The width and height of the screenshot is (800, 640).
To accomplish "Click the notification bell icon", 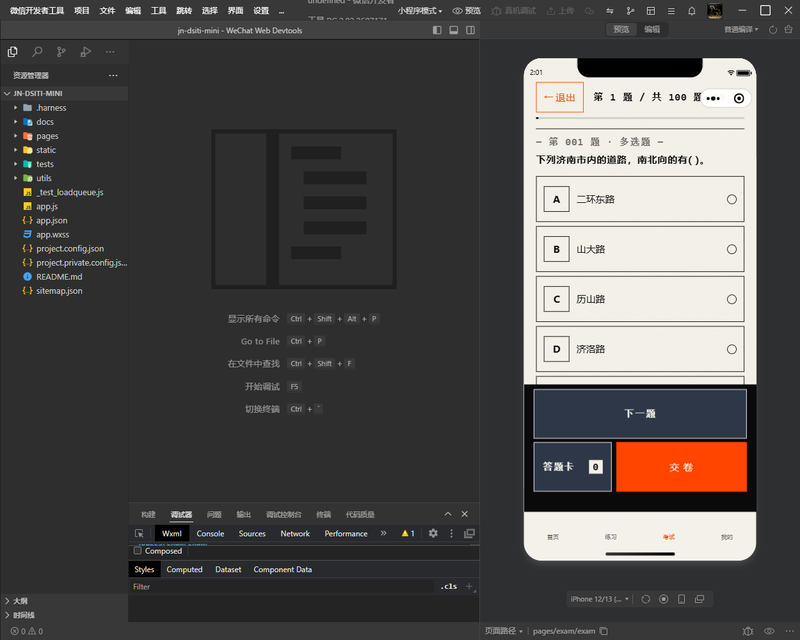I will pos(691,11).
